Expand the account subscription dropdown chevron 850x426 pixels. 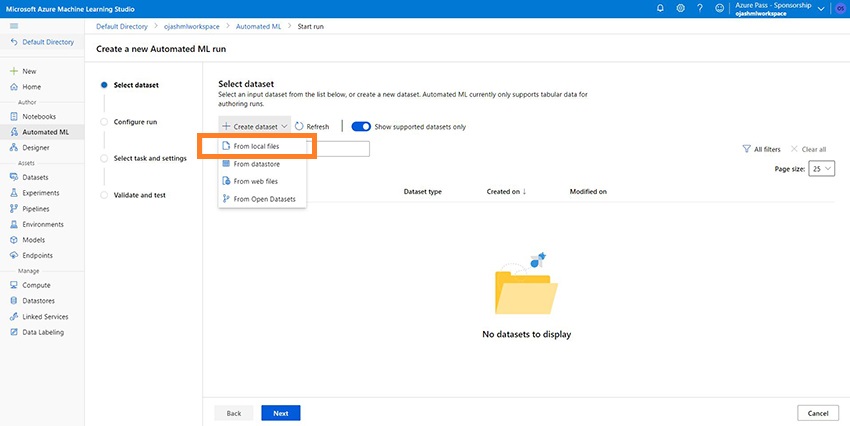(x=821, y=8)
